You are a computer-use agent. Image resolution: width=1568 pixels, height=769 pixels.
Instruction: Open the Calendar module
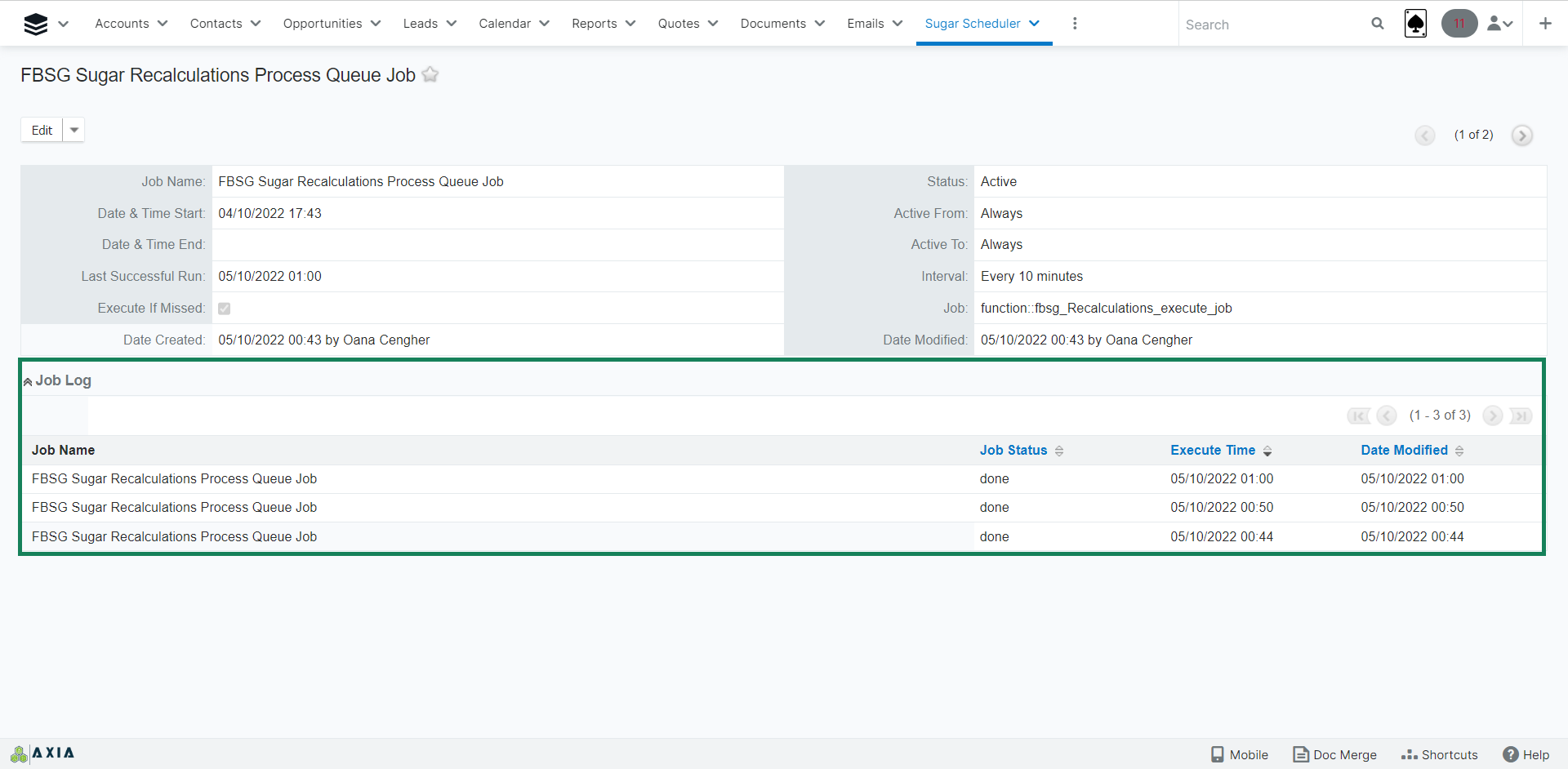tap(505, 24)
